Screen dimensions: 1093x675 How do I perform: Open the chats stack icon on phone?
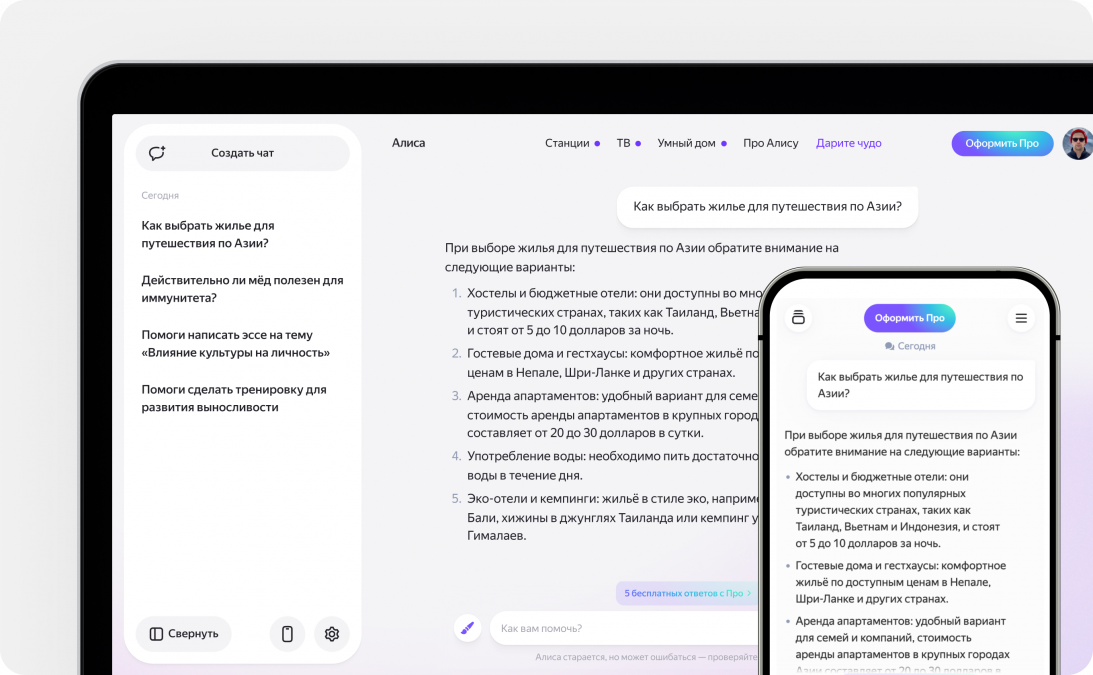coord(799,318)
